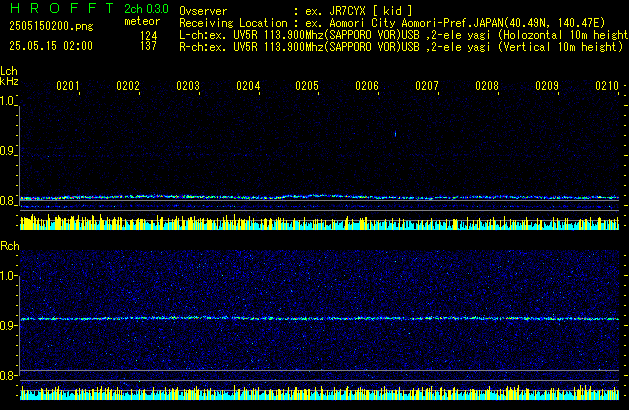Click the Lch 1.0 frequency label

coord(7,101)
